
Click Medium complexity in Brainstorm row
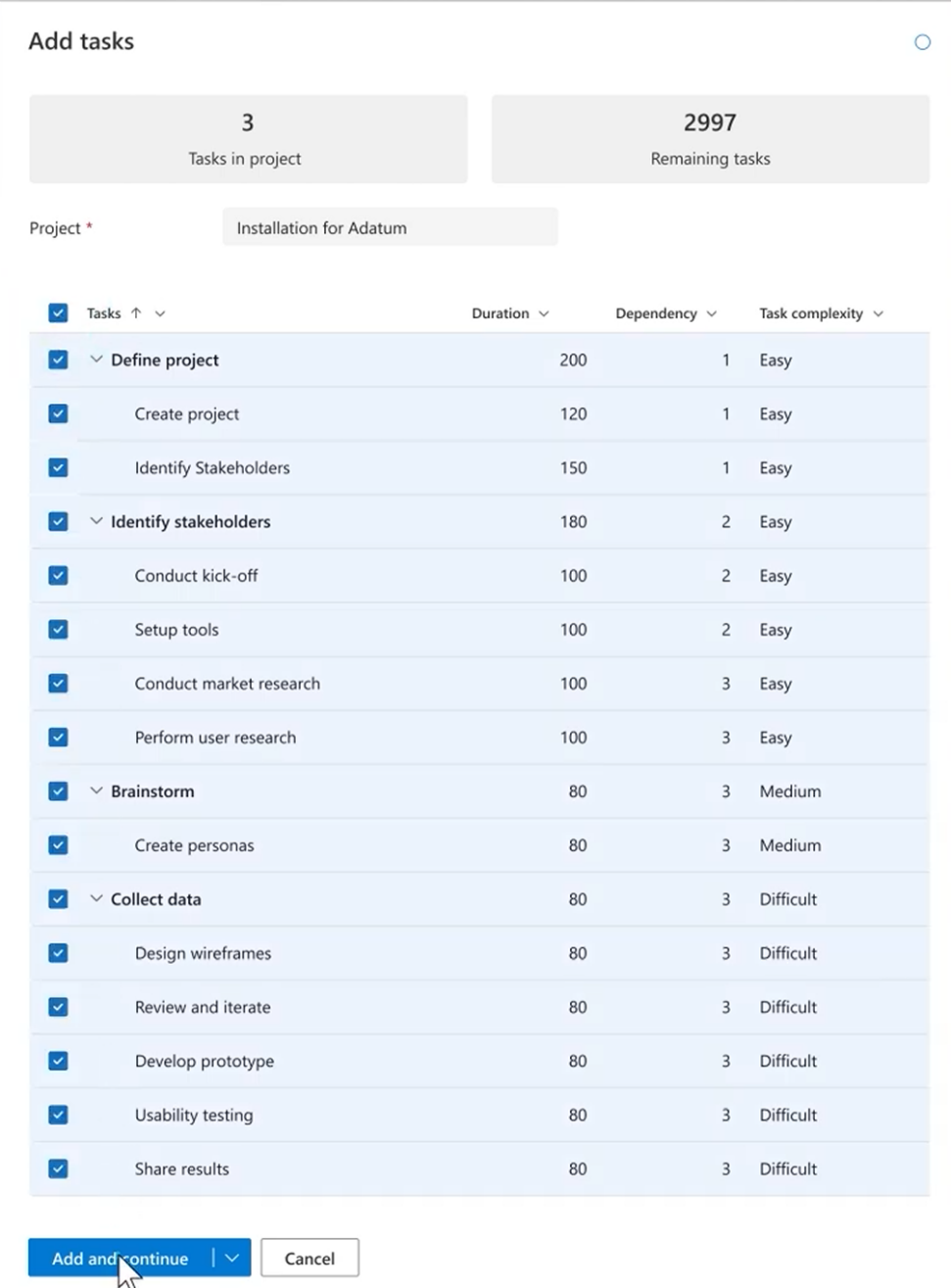click(x=790, y=791)
